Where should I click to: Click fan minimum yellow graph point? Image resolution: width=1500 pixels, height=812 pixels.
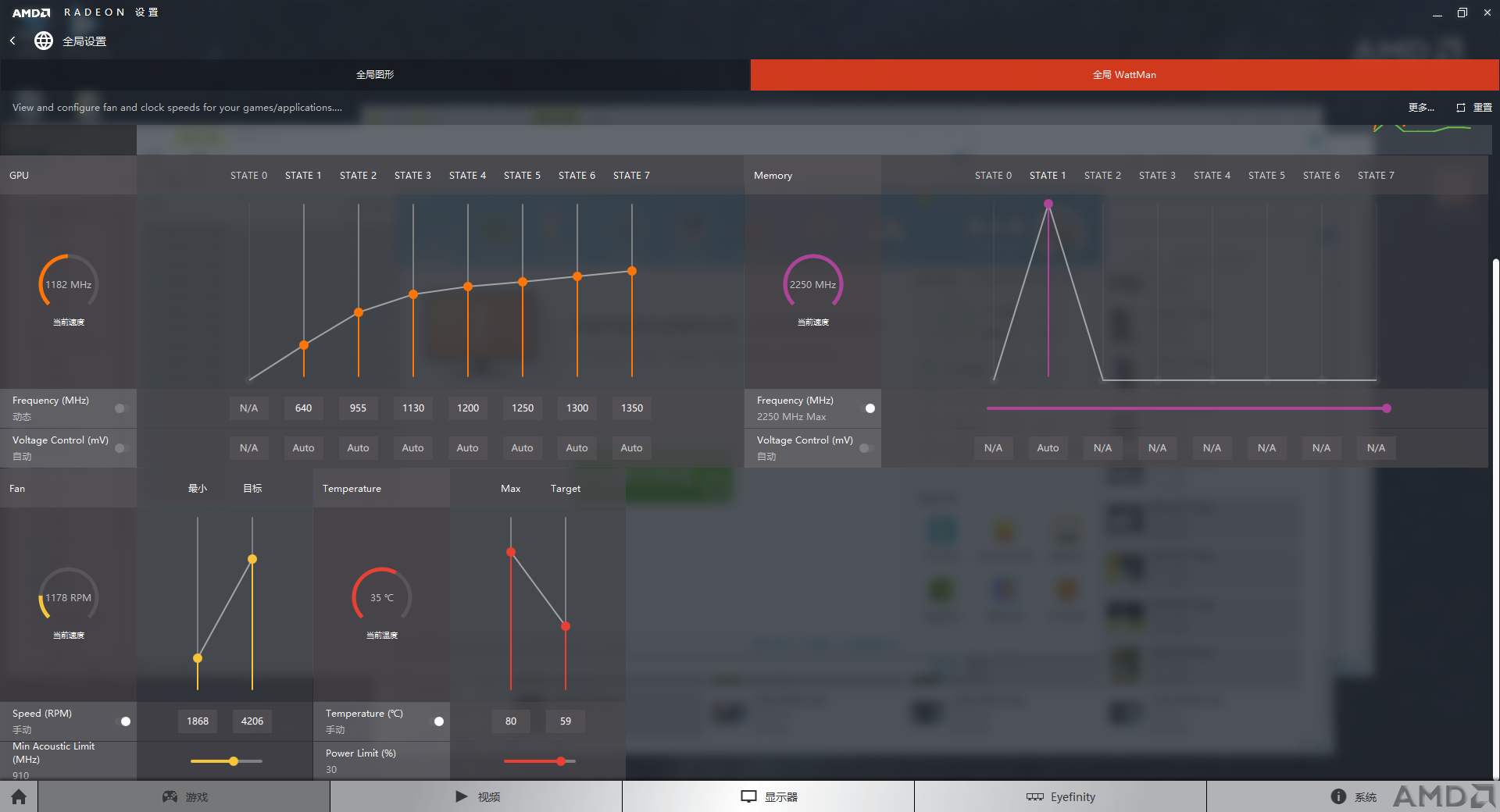click(198, 658)
